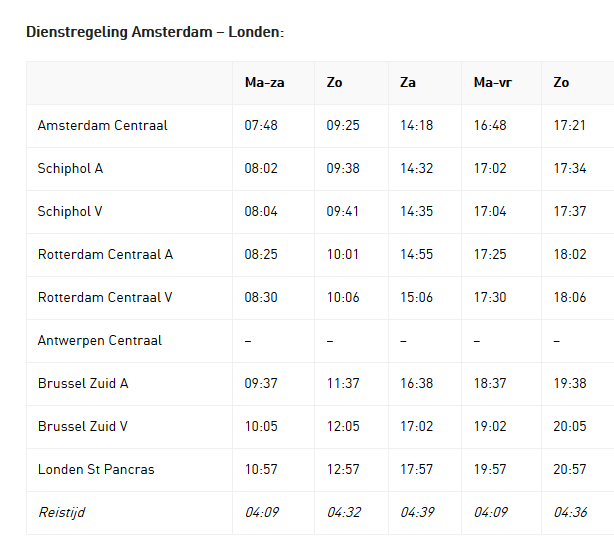The width and height of the screenshot is (614, 551).
Task: Click the Brussel Zuid A row label
Action: 83,383
